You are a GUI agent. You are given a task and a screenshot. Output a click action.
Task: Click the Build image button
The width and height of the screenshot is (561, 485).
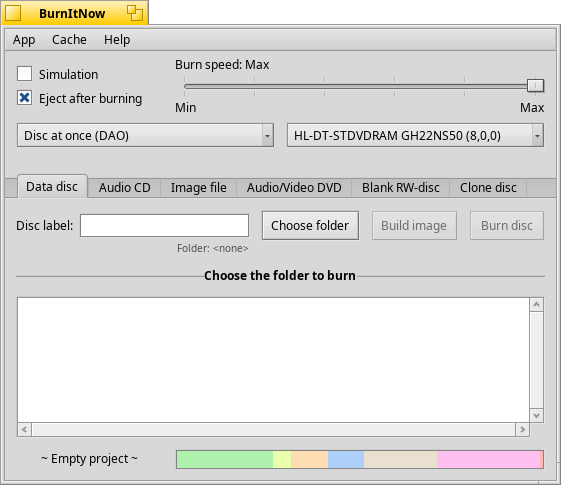click(x=414, y=225)
